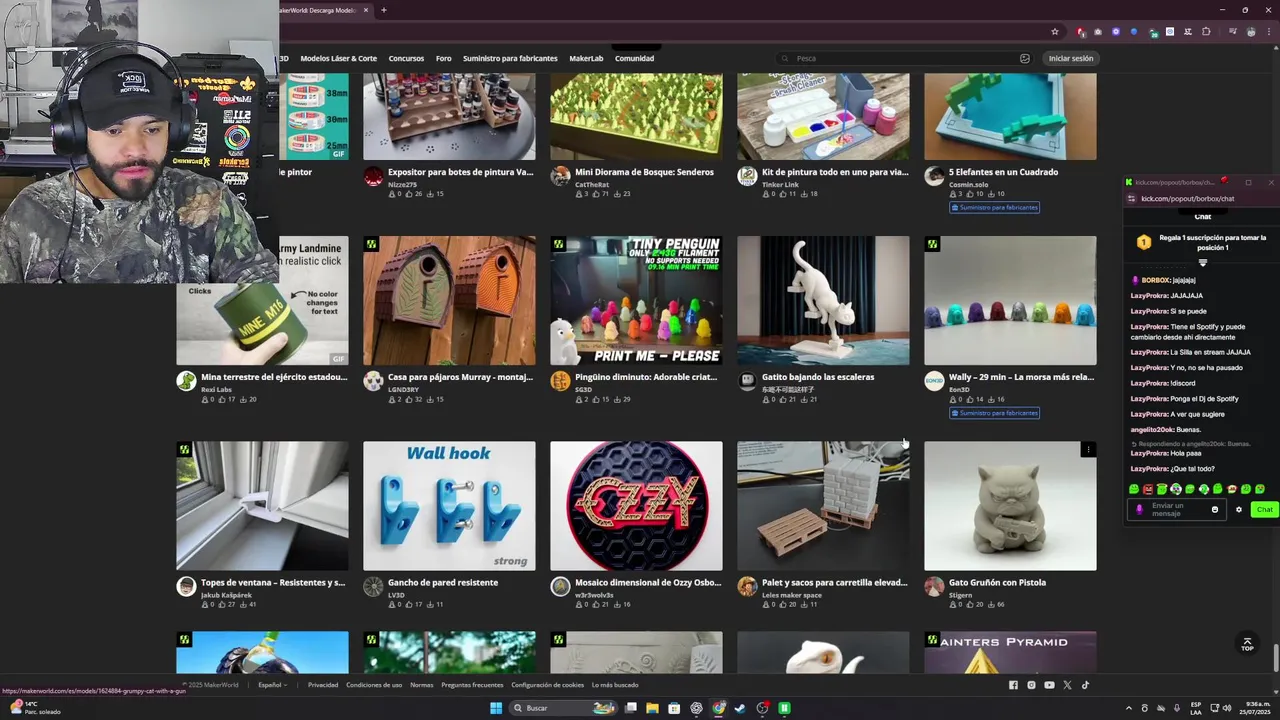Click the TOP back-to-top arrow button
The width and height of the screenshot is (1280, 720).
tap(1247, 644)
